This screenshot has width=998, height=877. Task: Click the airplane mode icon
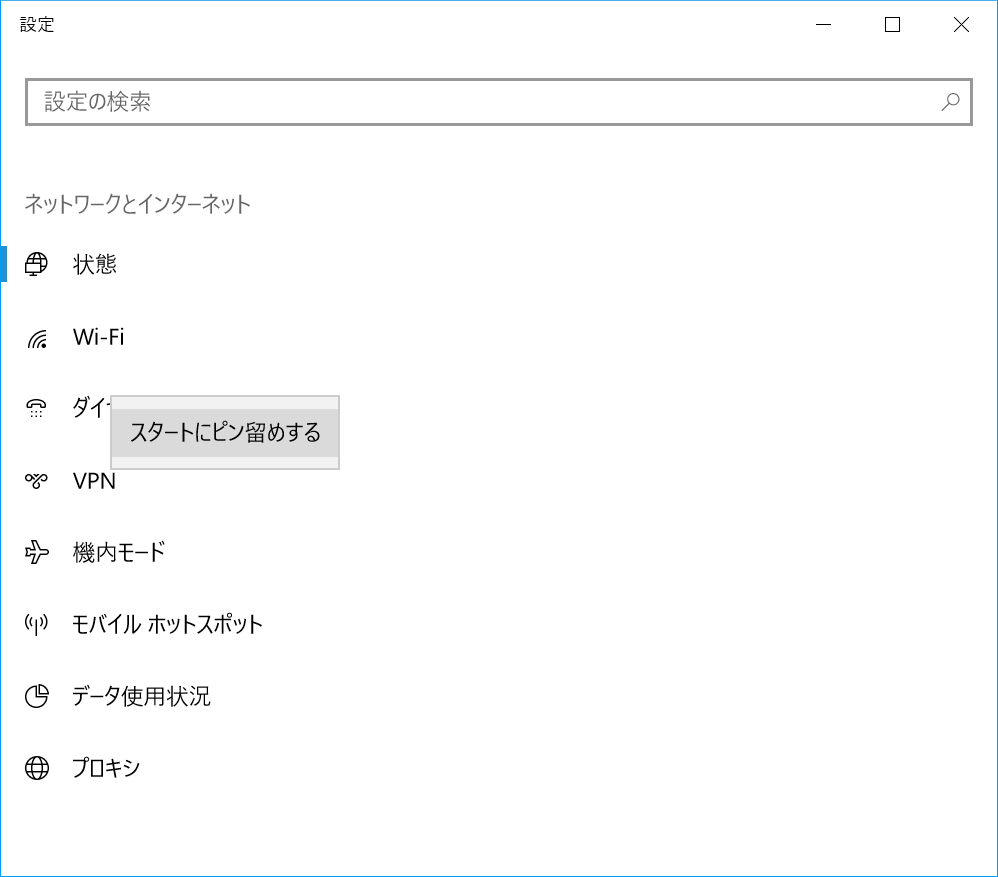click(36, 552)
